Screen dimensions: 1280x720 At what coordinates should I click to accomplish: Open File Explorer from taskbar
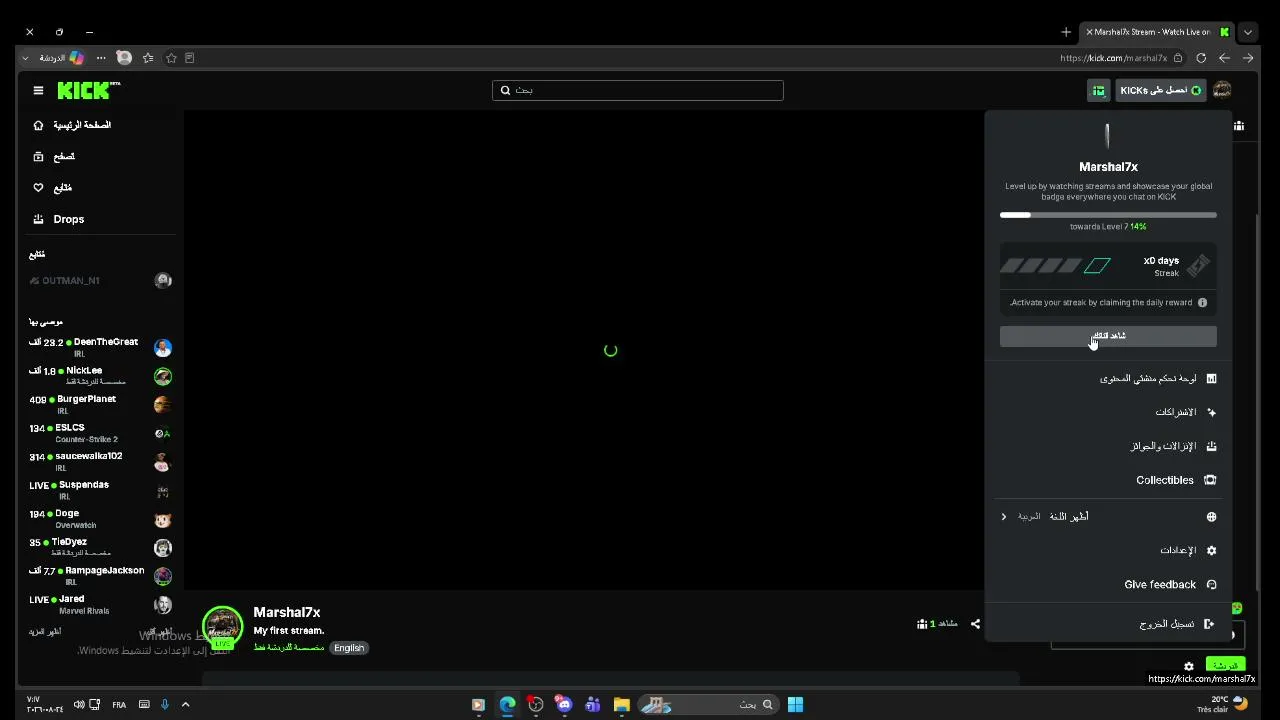click(x=621, y=704)
